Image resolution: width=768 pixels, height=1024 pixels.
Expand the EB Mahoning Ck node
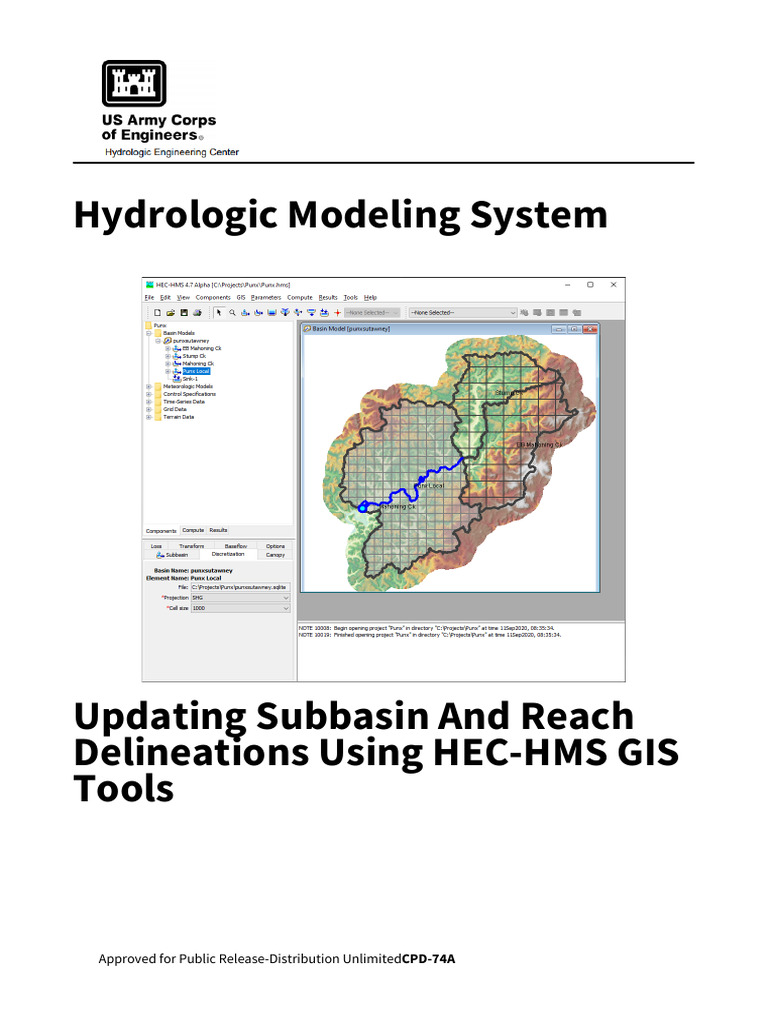[167, 349]
